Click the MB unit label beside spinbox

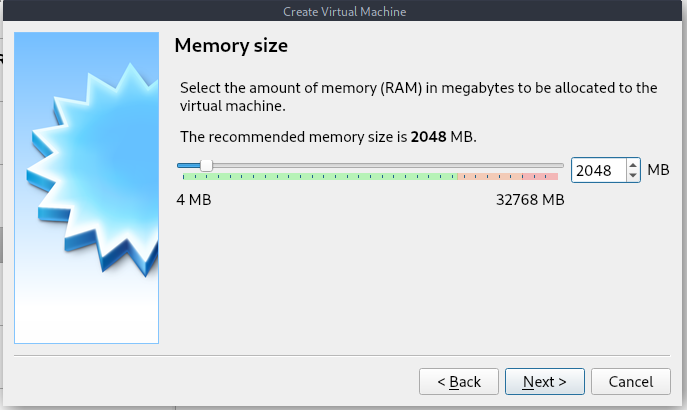pyautogui.click(x=658, y=170)
